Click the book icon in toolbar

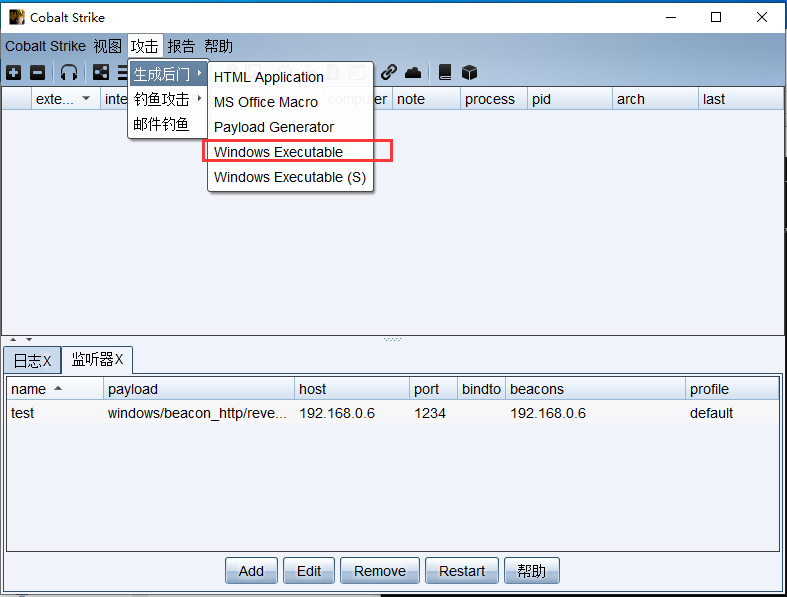[445, 72]
